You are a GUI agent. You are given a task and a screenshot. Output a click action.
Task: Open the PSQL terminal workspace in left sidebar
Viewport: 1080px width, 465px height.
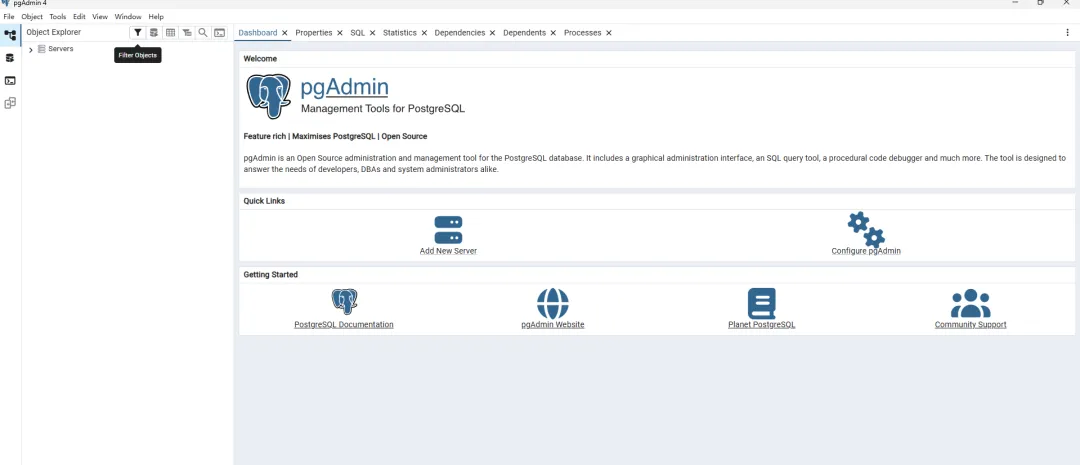pos(10,81)
